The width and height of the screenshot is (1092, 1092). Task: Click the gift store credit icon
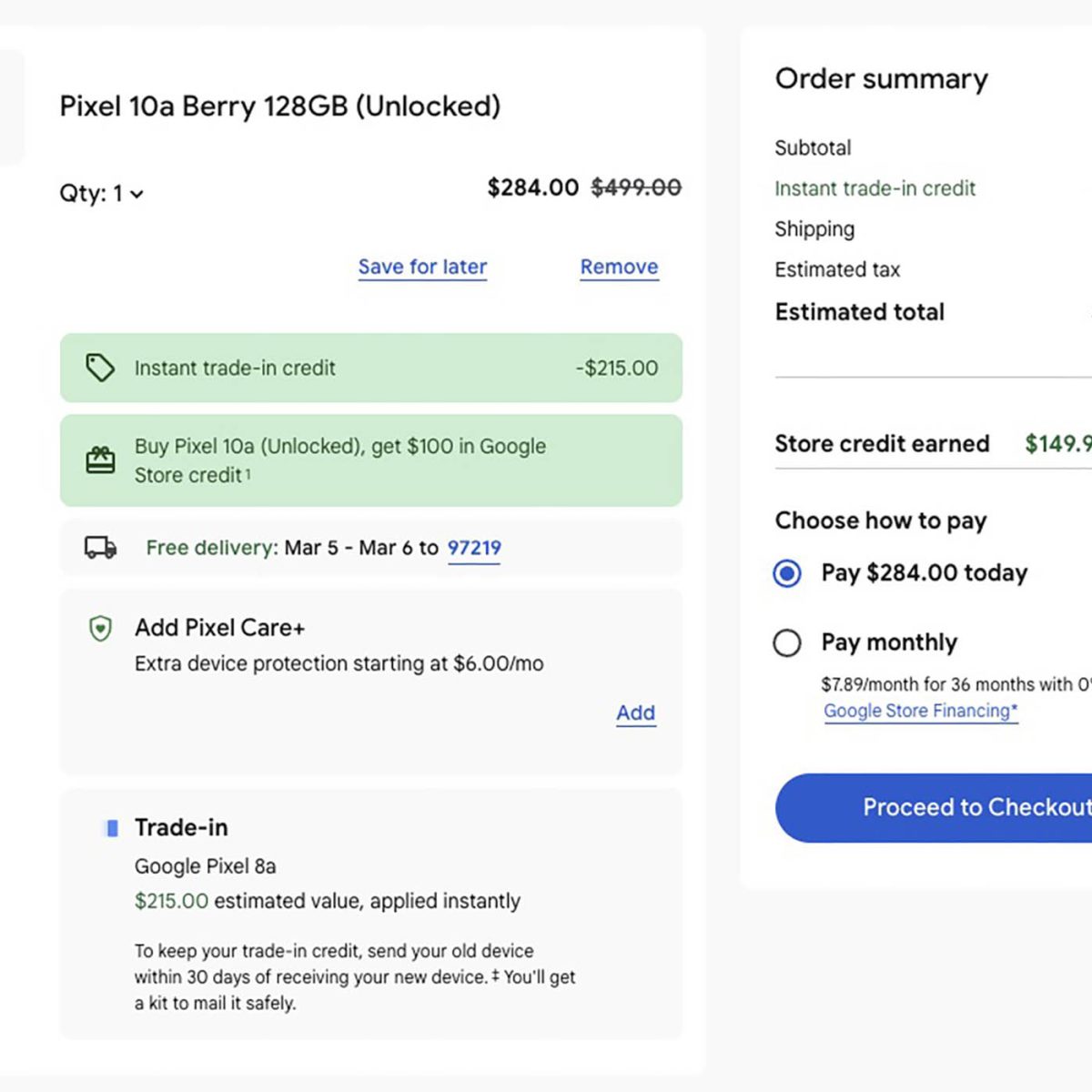pos(100,460)
